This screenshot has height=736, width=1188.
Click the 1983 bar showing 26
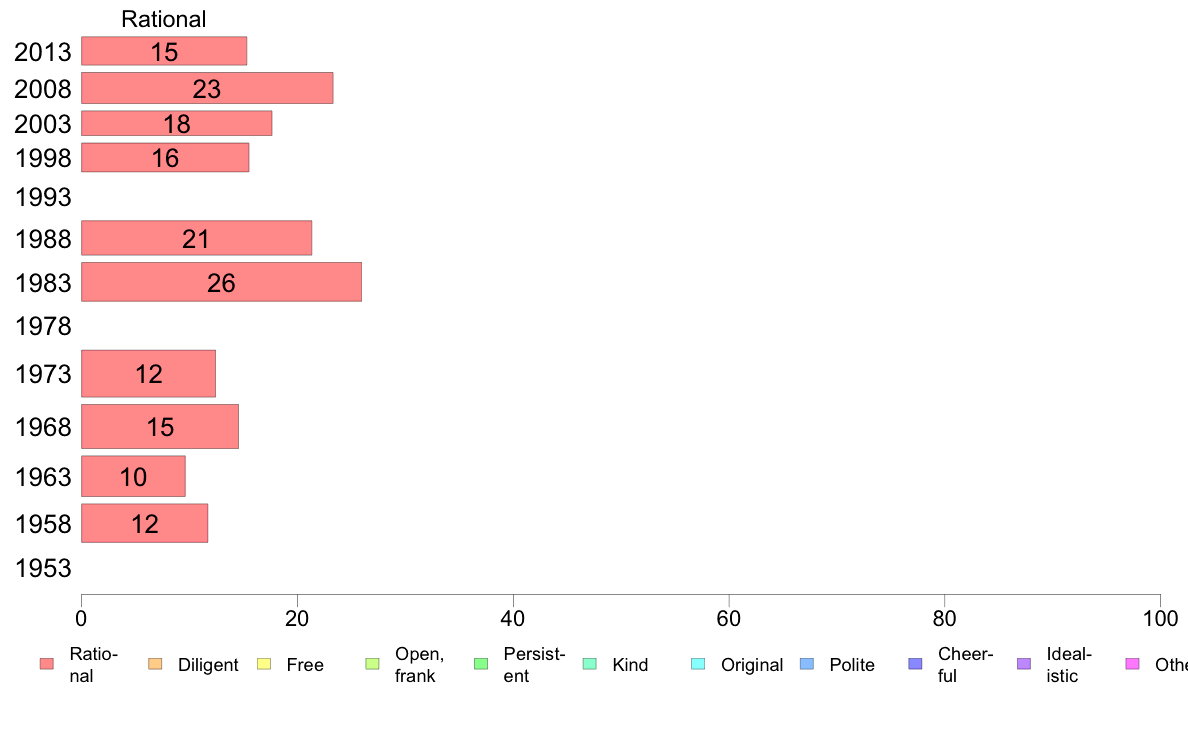[221, 282]
